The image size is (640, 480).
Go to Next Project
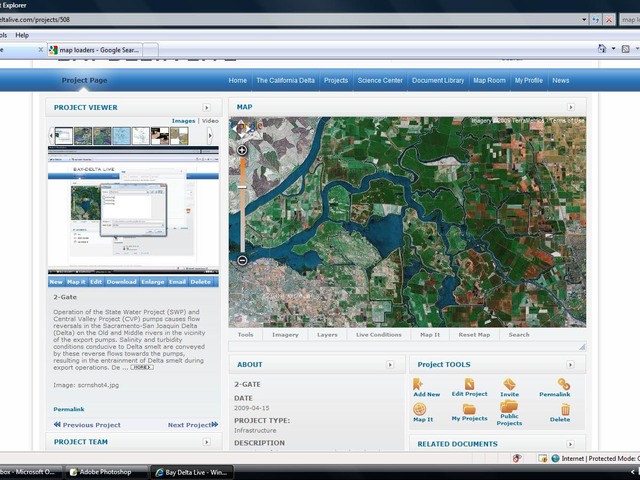(193, 425)
